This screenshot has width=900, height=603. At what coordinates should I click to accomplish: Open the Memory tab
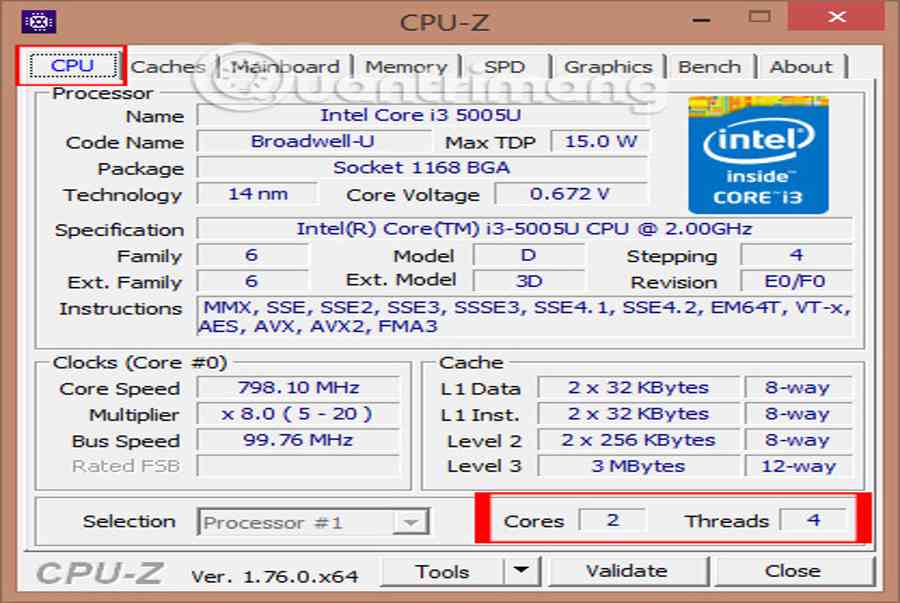(406, 67)
